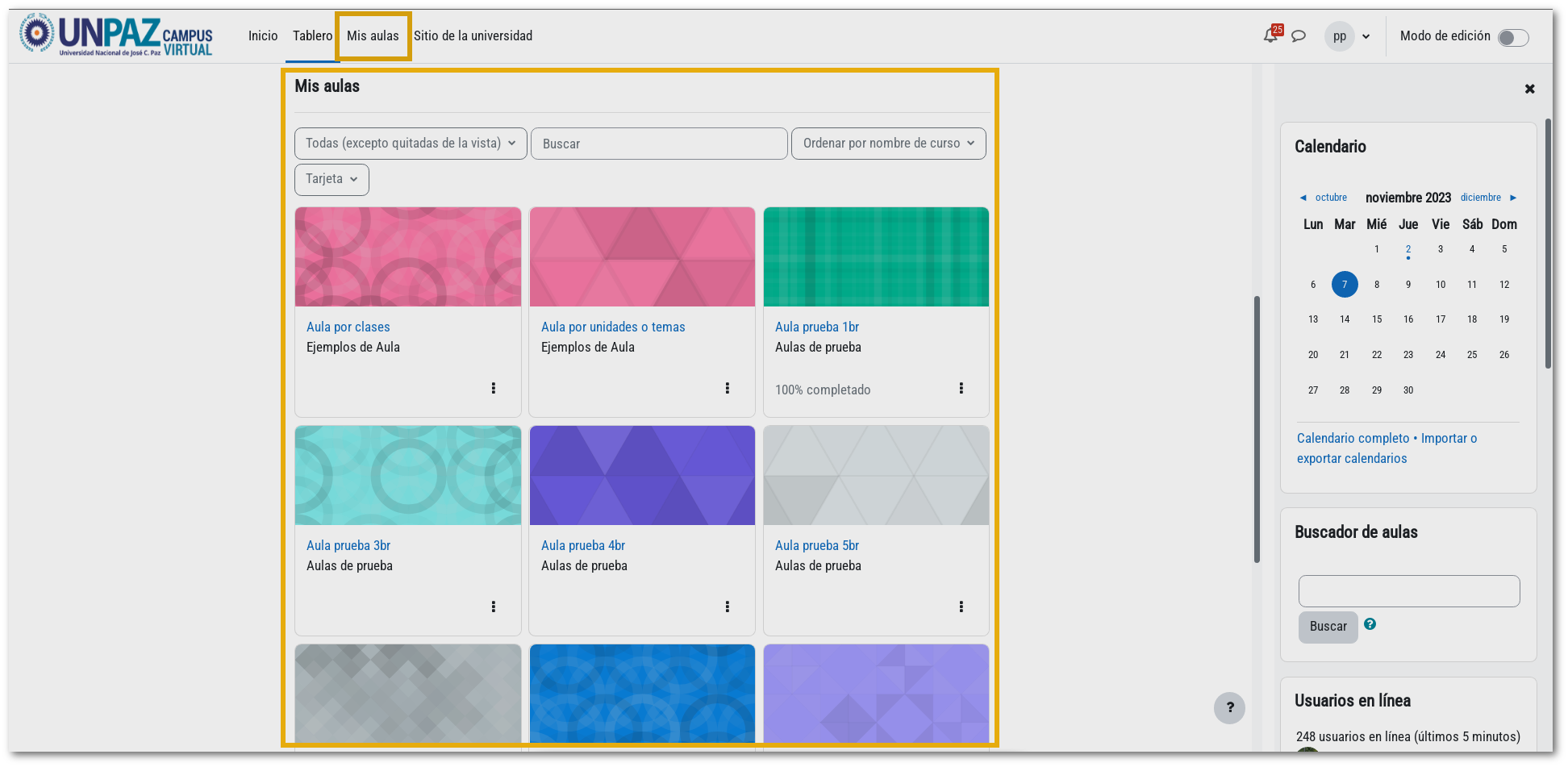This screenshot has width=1568, height=767.
Task: Click the course Buscar search field
Action: tap(659, 144)
